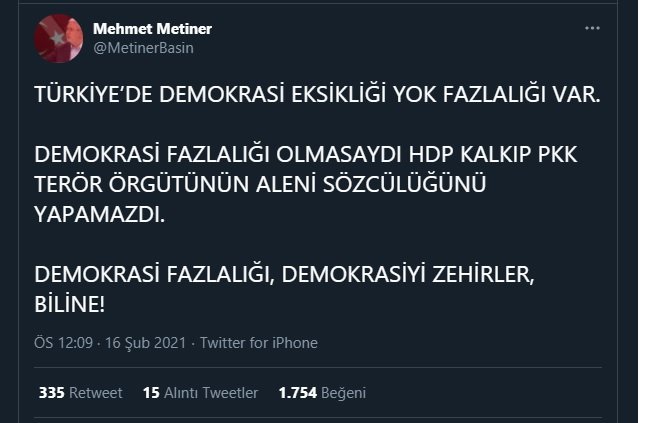Open the tweet's three-dot more options menu
The width and height of the screenshot is (652, 423).
point(592,28)
